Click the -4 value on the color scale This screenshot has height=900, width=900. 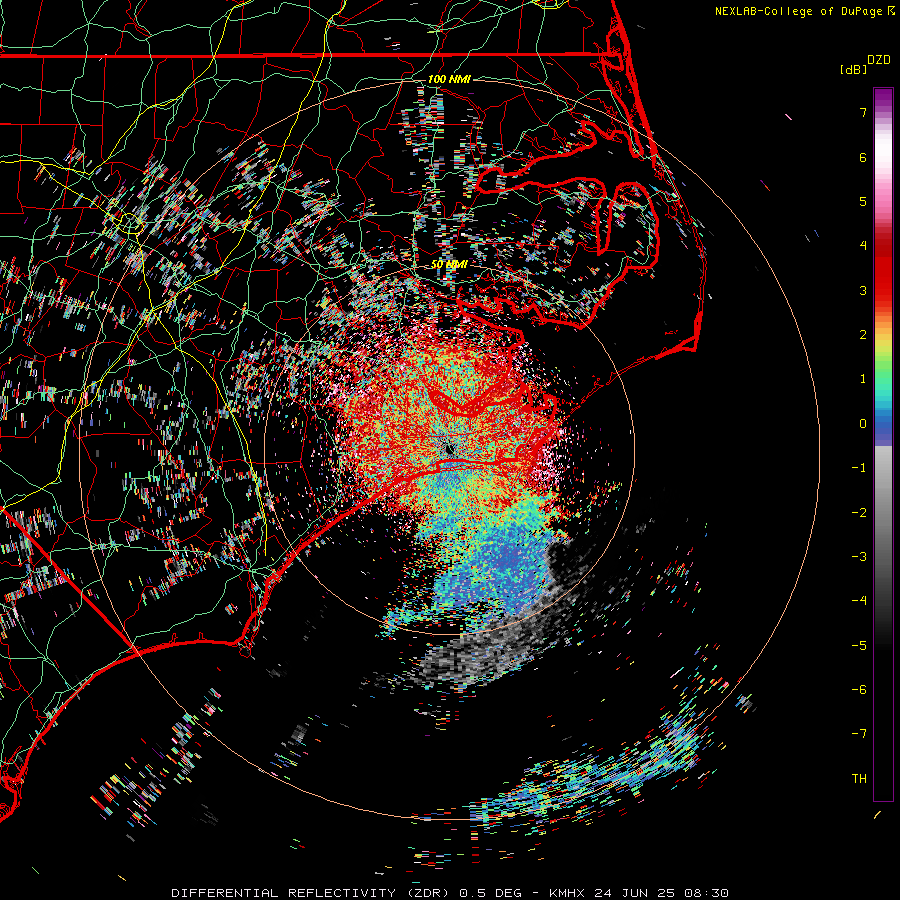(859, 601)
